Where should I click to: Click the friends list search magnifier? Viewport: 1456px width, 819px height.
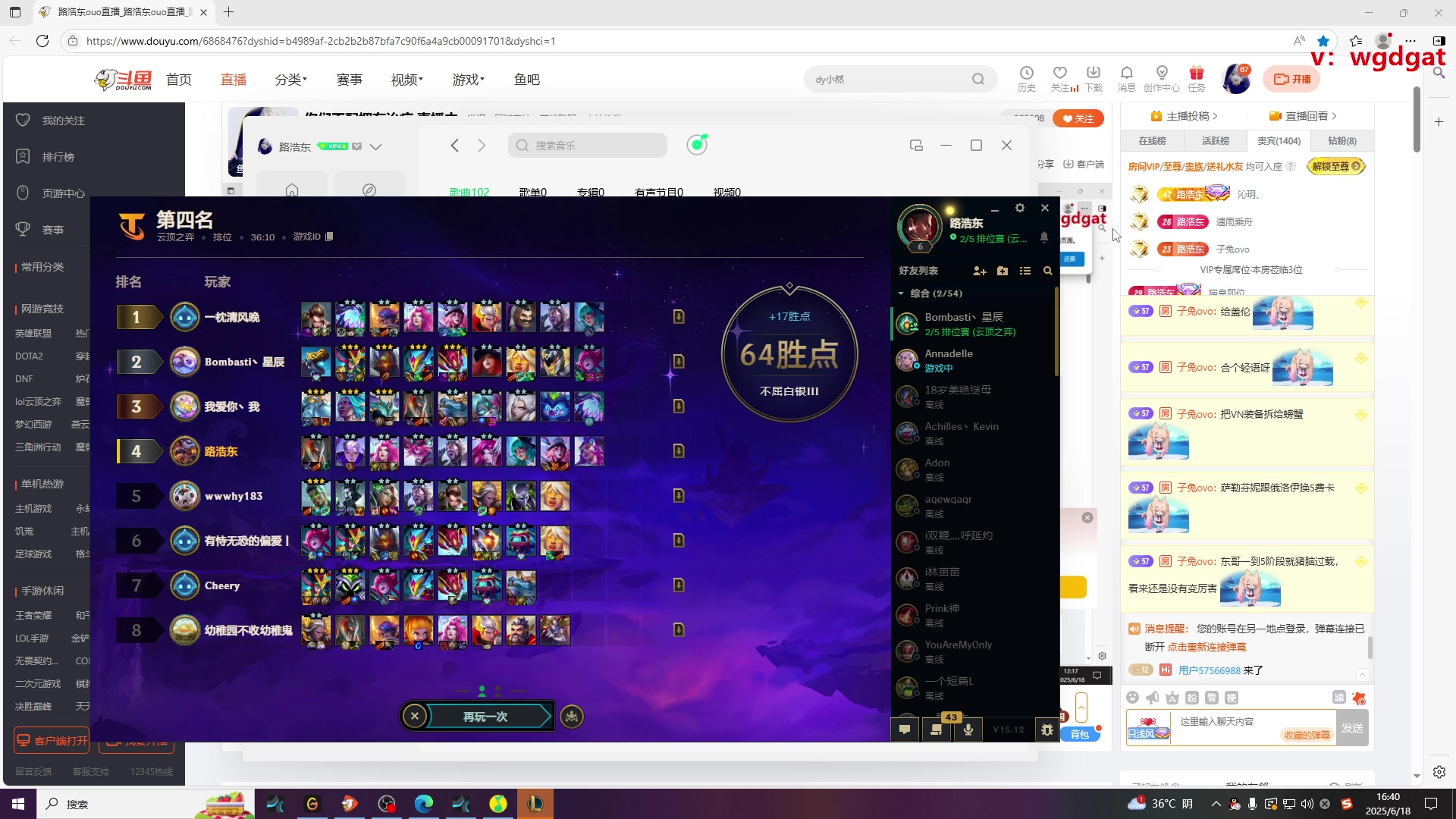click(x=1048, y=271)
